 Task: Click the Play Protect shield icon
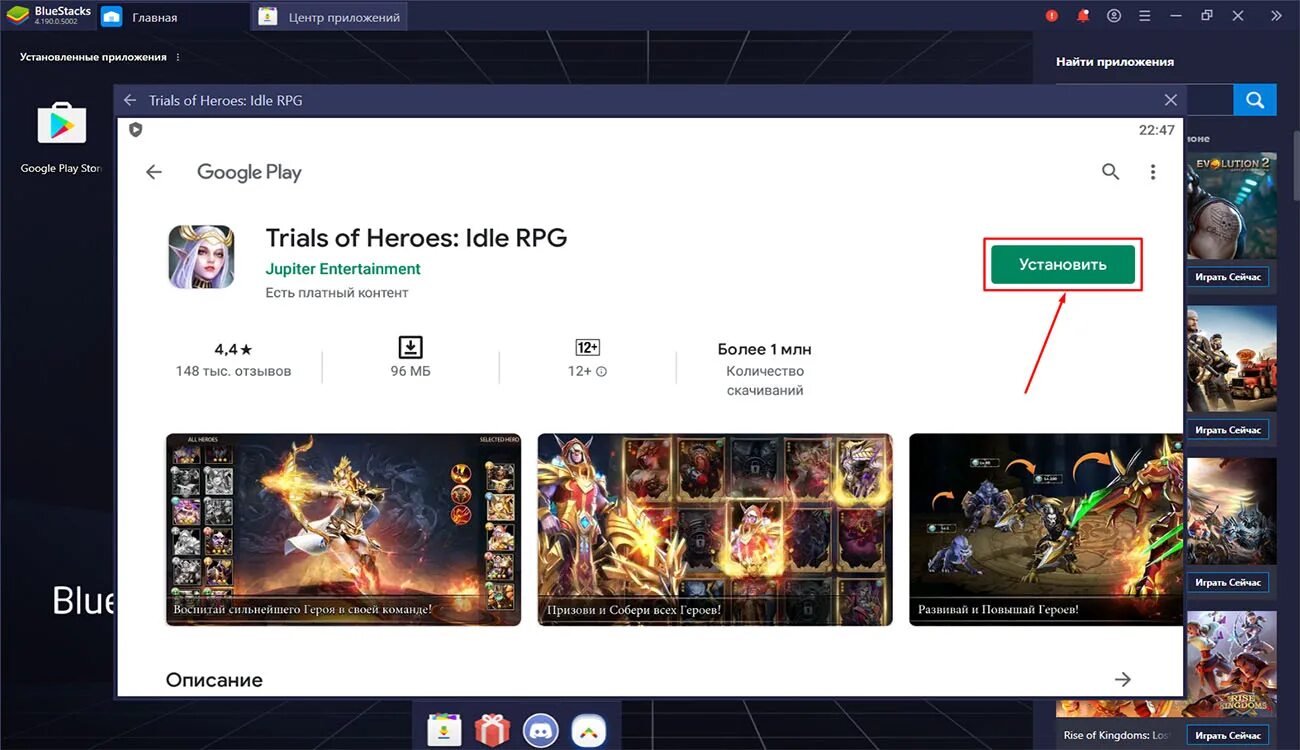pyautogui.click(x=136, y=130)
